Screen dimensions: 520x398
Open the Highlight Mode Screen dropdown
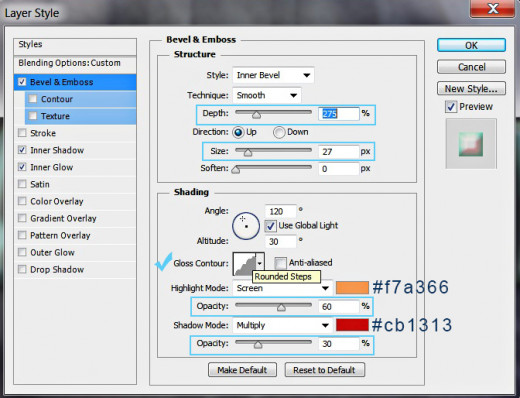coord(283,288)
